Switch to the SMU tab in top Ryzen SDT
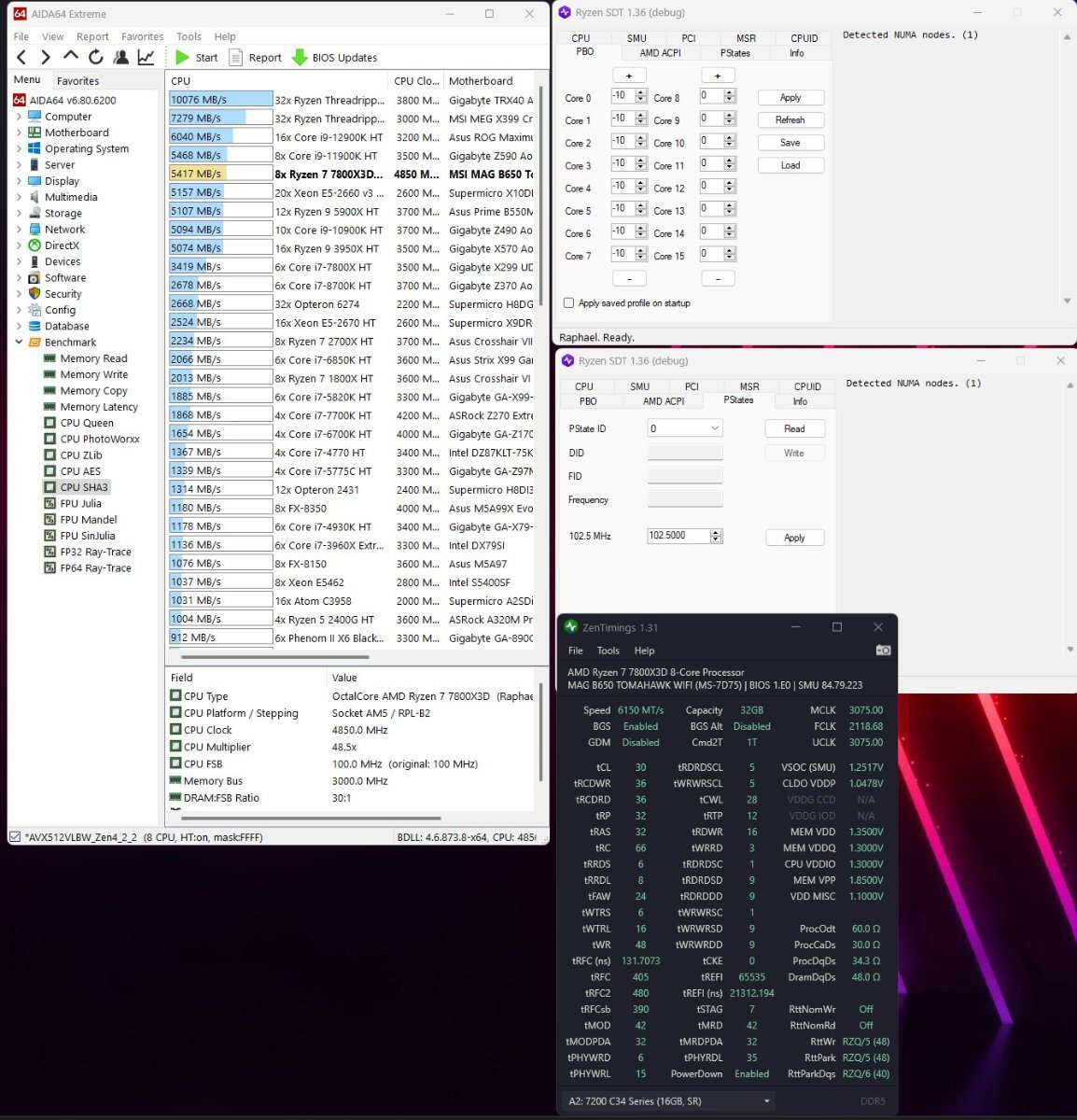1077x1120 pixels. [x=636, y=38]
